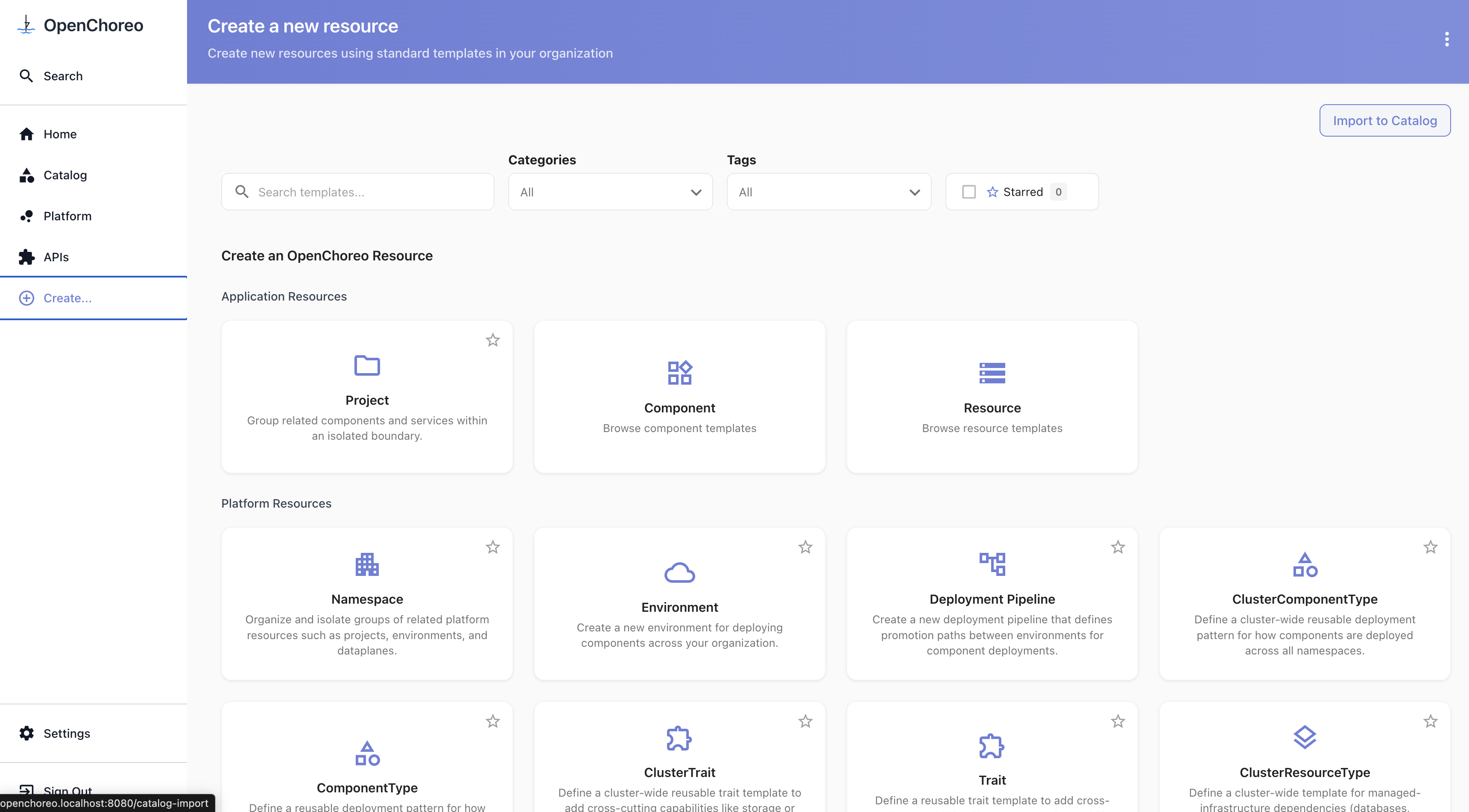Screen dimensions: 1469x812
Task: Click the 'Application Resources' section heading
Action: click(284, 297)
